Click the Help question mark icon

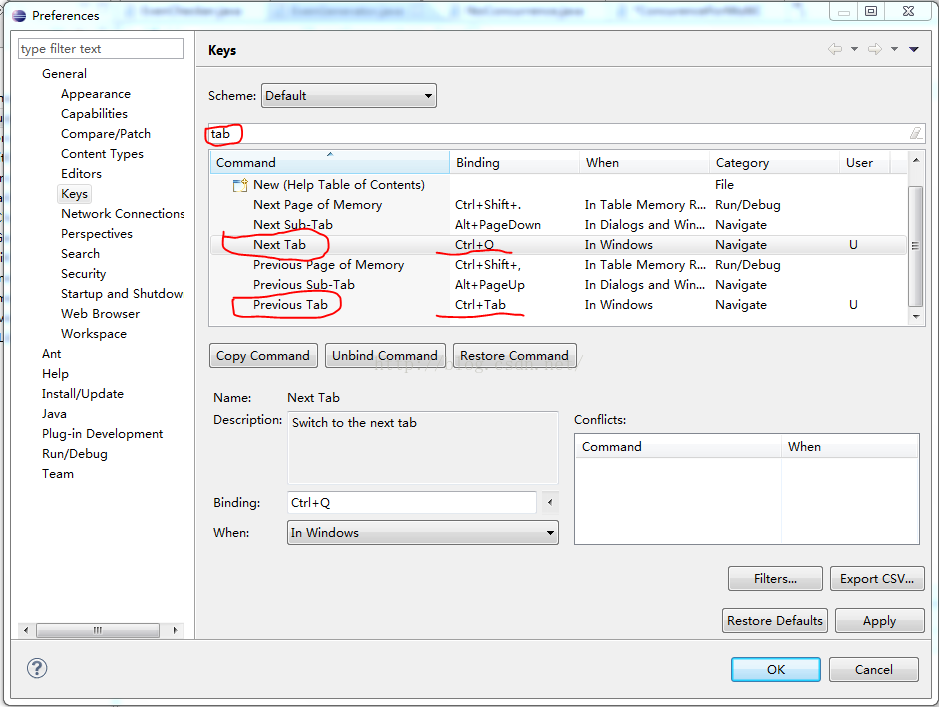point(37,668)
